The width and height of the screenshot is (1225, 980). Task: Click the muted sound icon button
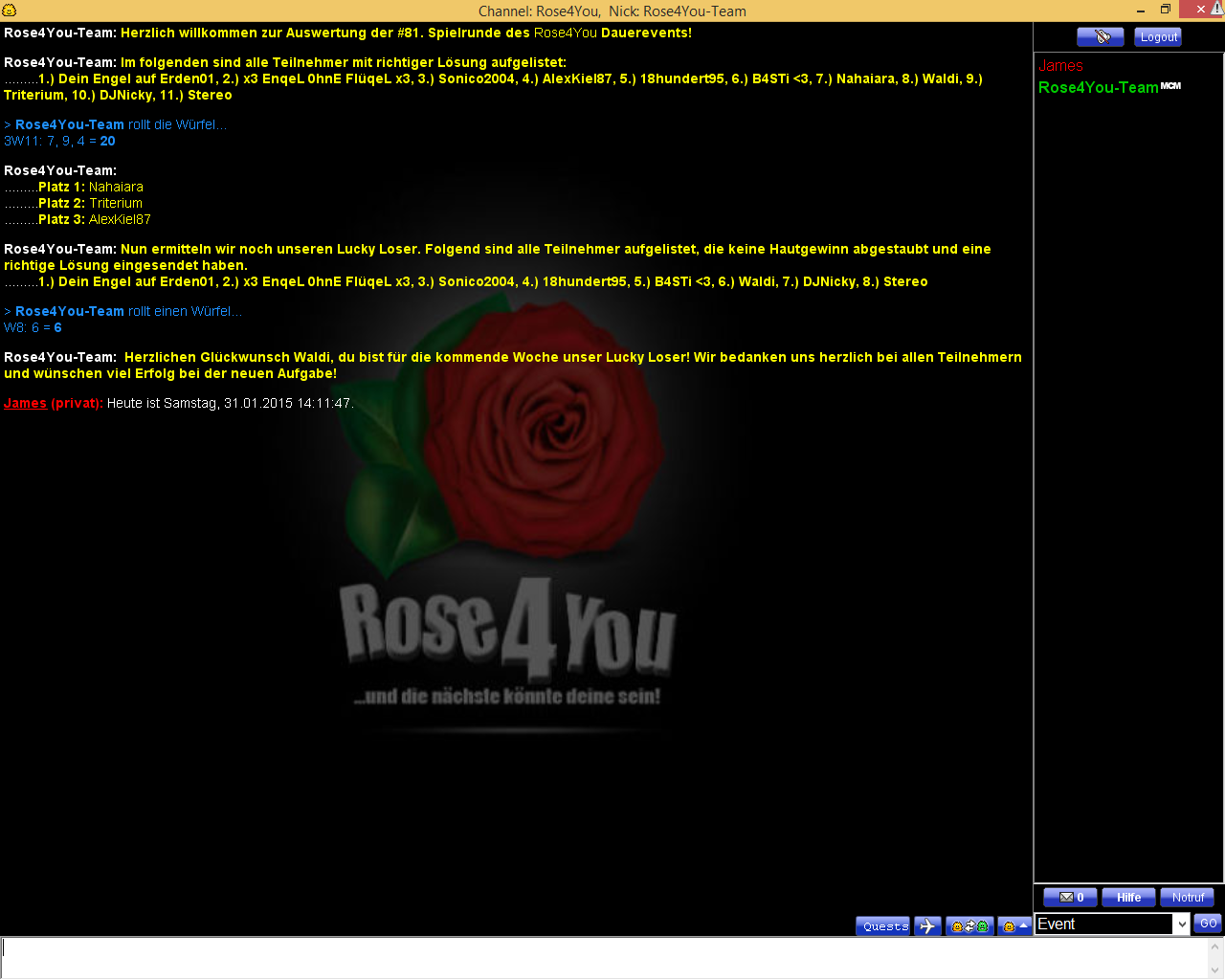(1100, 37)
